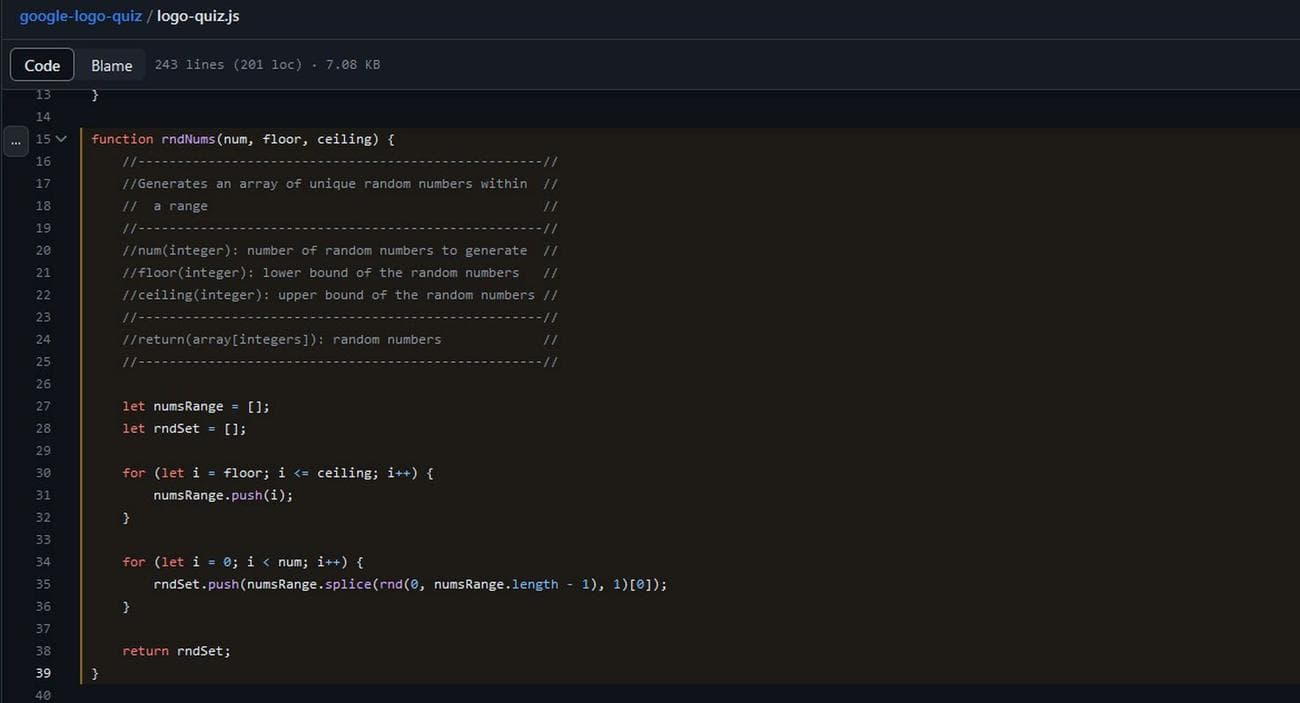Viewport: 1300px width, 703px height.
Task: Select the Code tab
Action: 41,64
